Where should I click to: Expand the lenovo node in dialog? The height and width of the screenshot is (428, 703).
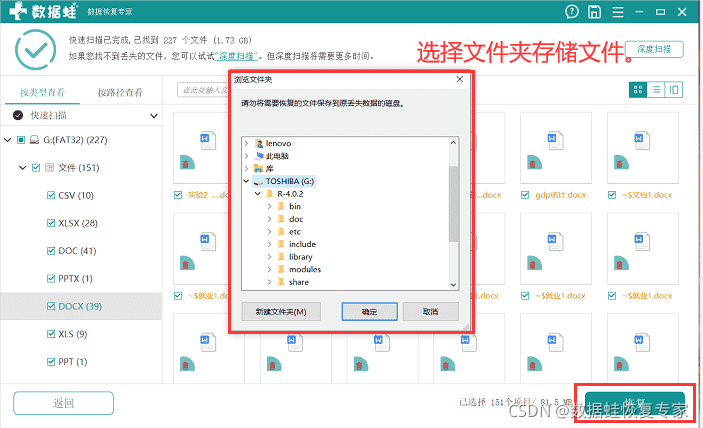246,143
